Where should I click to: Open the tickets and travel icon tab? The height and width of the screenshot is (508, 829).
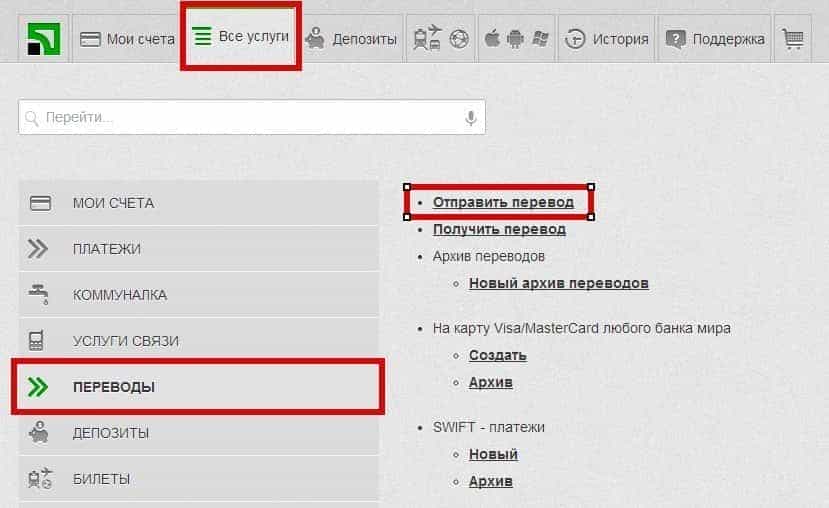440,39
